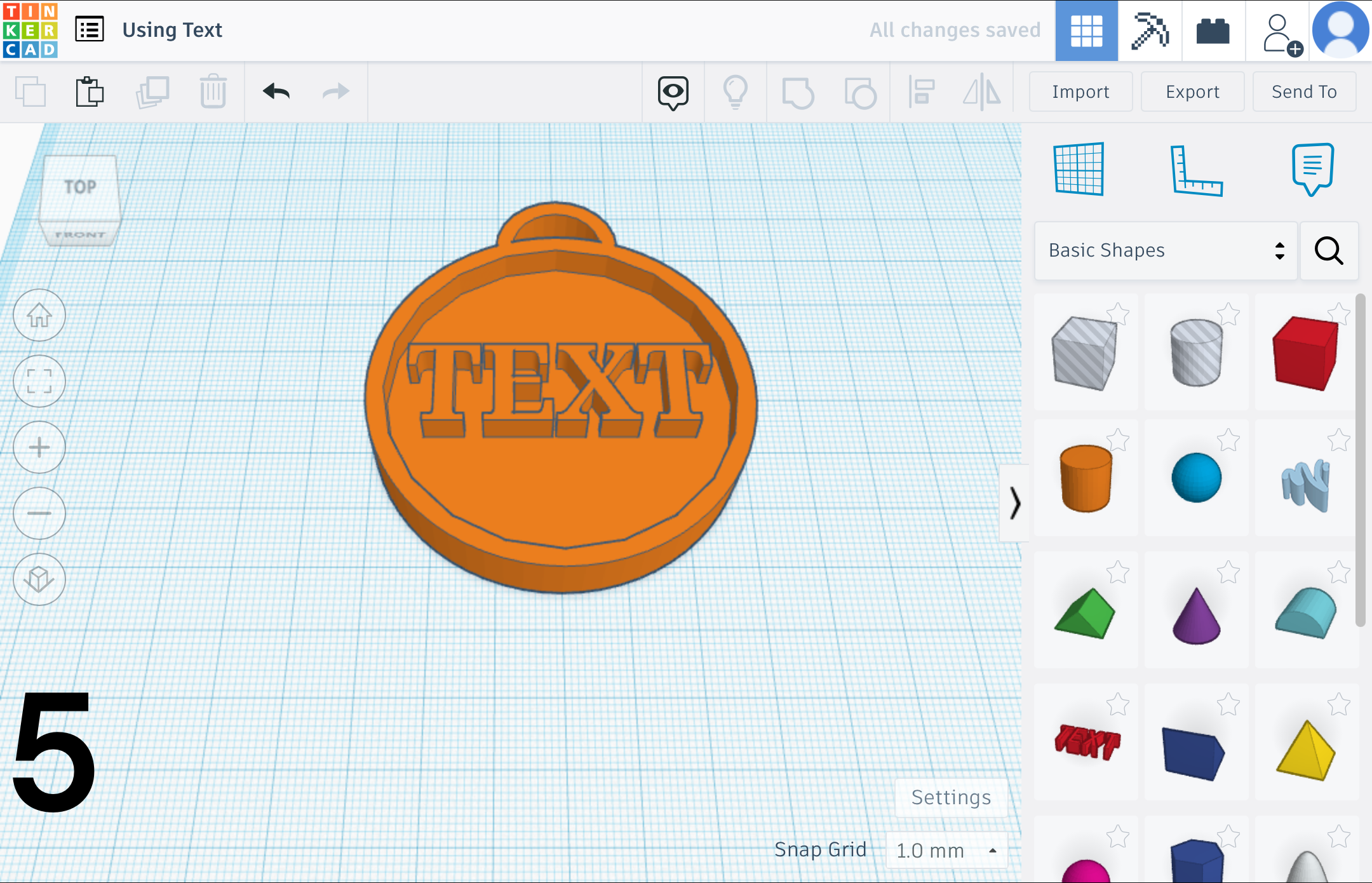Toggle the view notes eye icon
Viewport: 1372px width, 883px height.
tap(673, 93)
